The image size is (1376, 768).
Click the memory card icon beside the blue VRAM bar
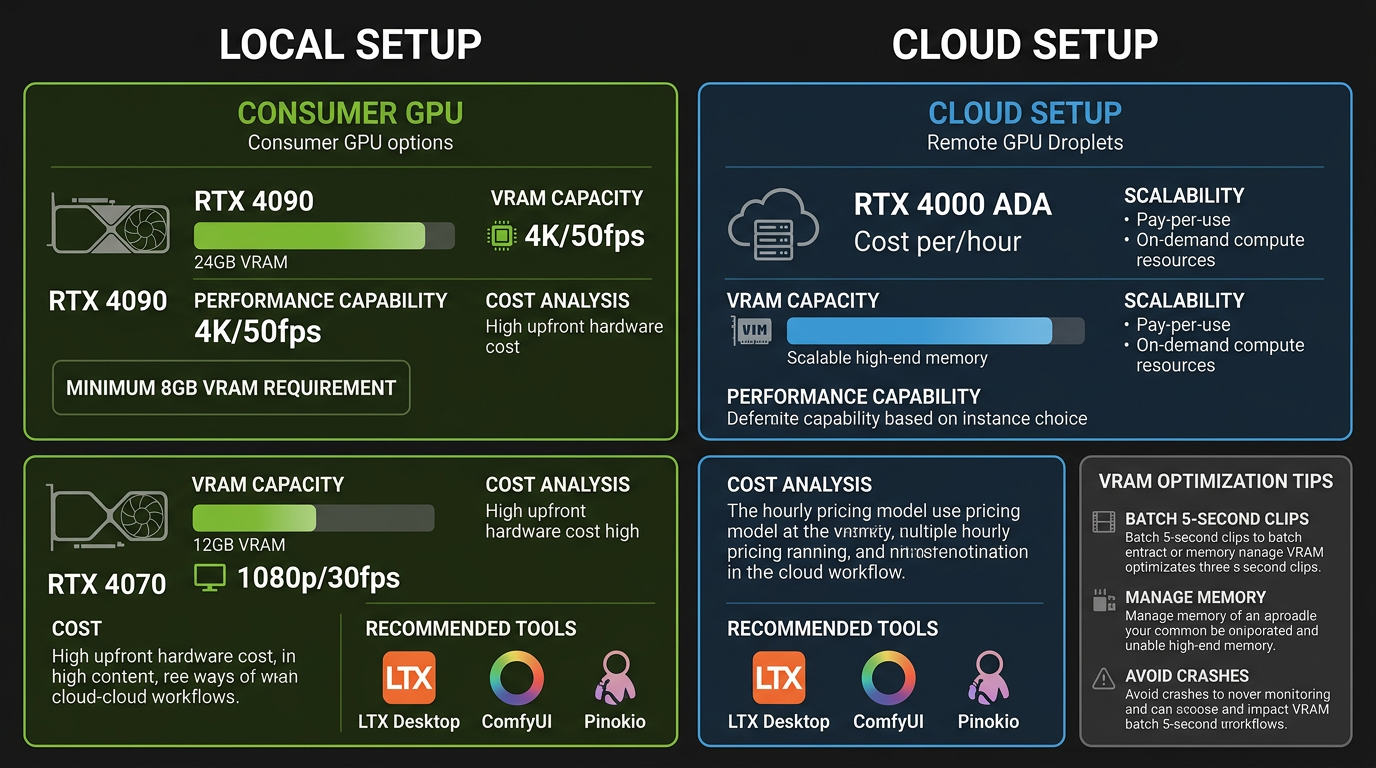(x=751, y=331)
